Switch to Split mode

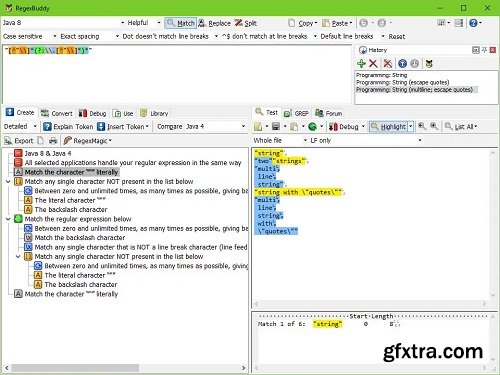[x=245, y=23]
